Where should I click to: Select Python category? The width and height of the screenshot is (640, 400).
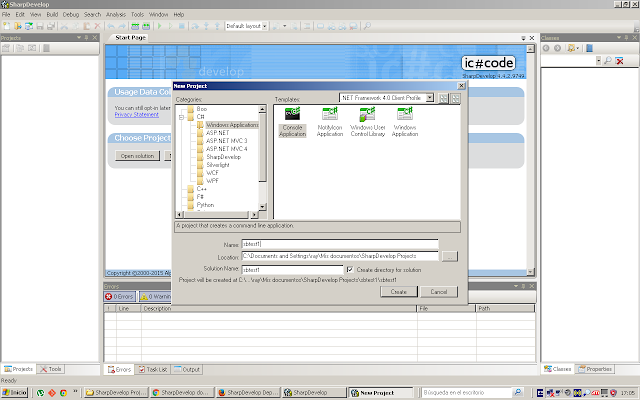point(205,205)
